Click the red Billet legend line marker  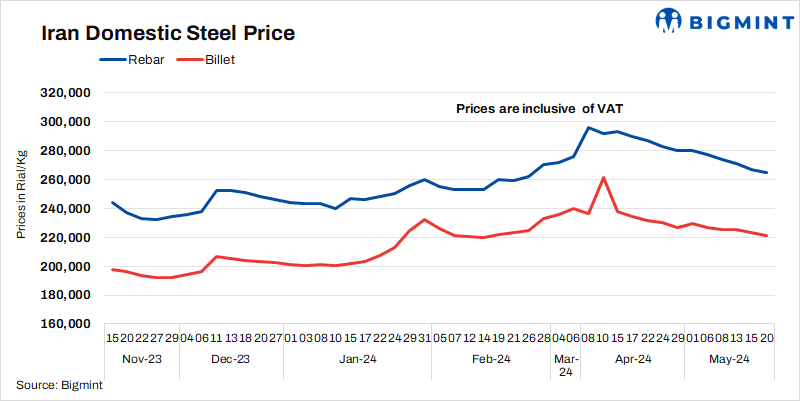pyautogui.click(x=187, y=60)
